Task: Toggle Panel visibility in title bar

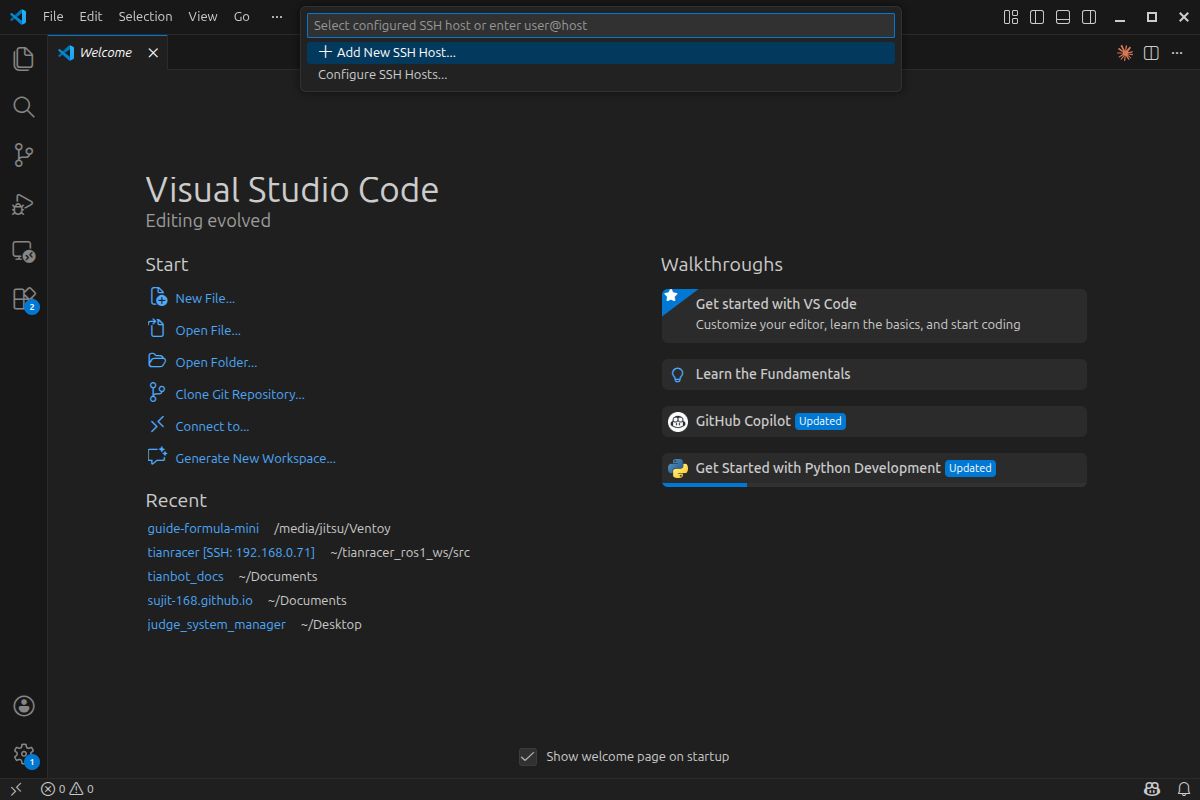Action: pos(1063,17)
